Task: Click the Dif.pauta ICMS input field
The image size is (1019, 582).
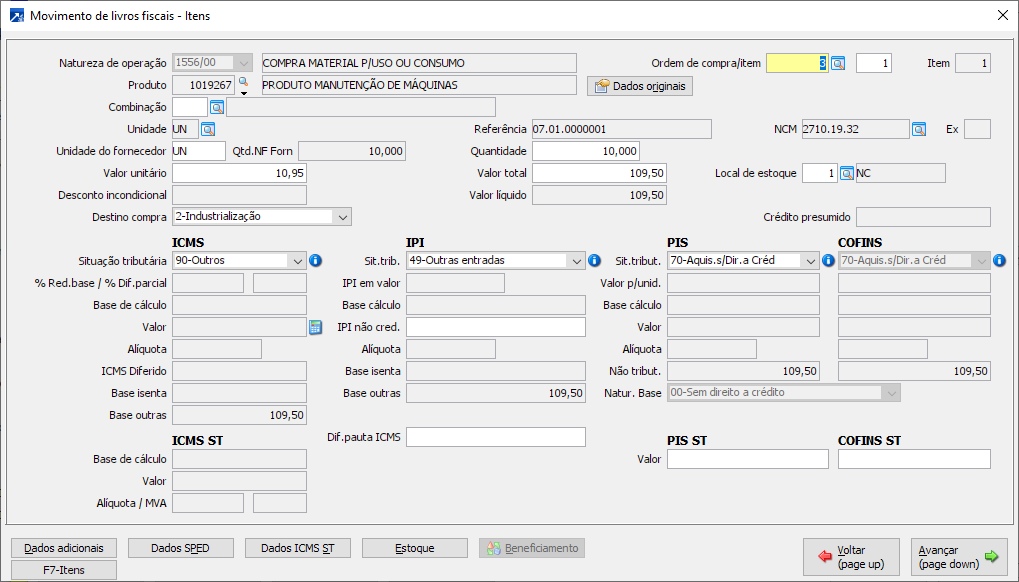Action: (x=495, y=437)
